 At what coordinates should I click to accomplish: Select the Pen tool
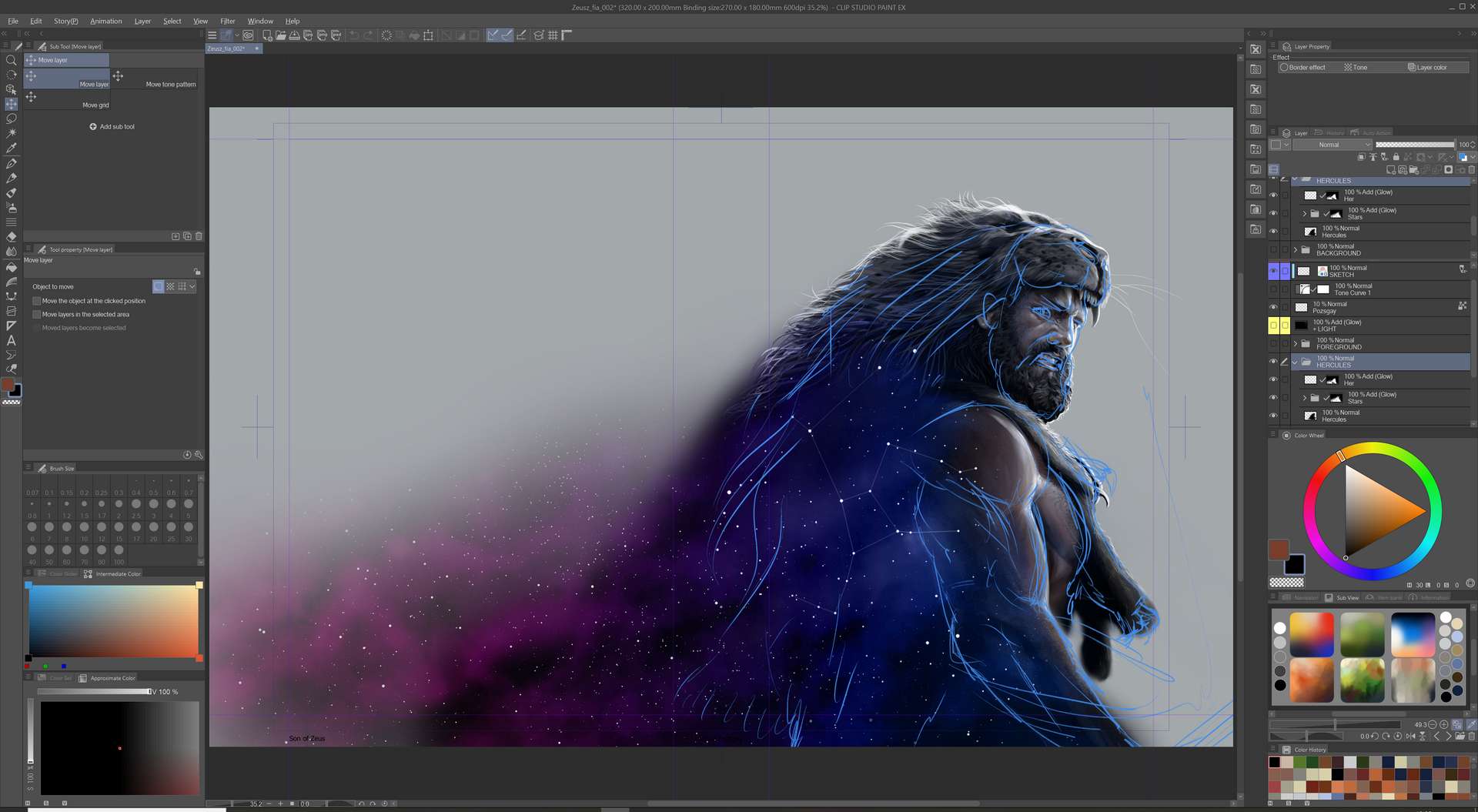tap(11, 163)
